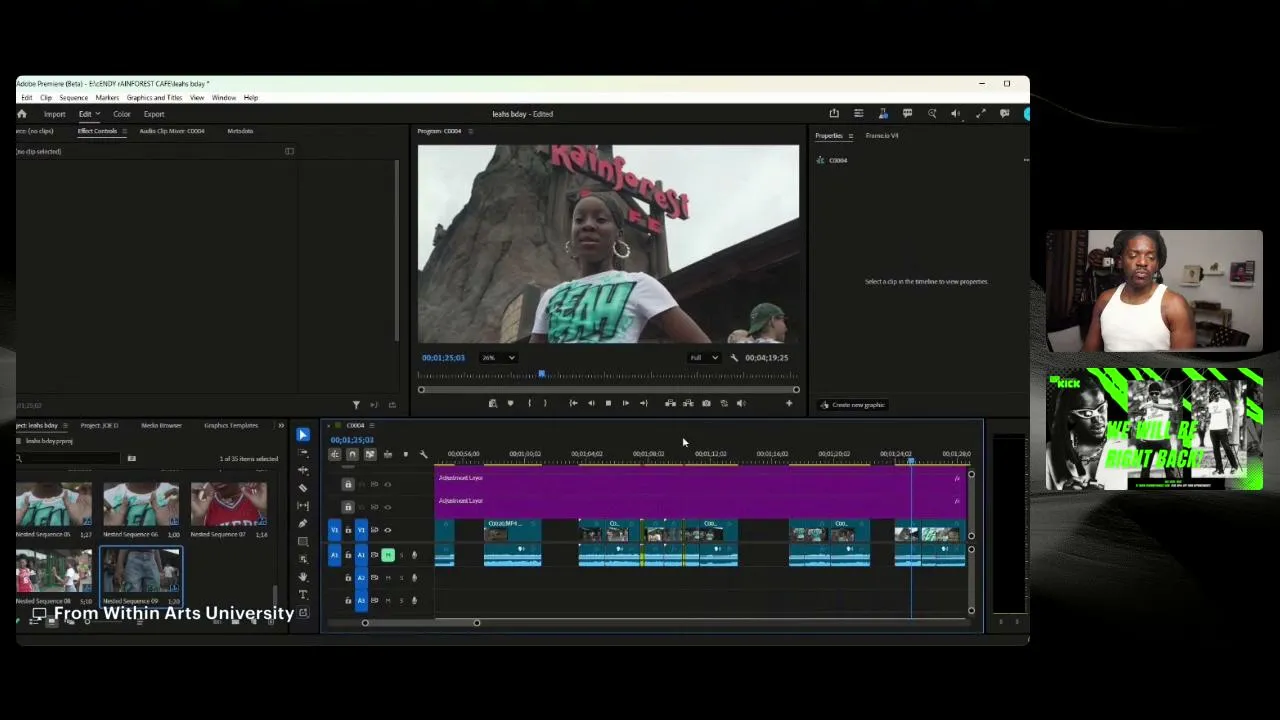Select the Razor tool
The width and height of the screenshot is (1280, 720).
303,488
